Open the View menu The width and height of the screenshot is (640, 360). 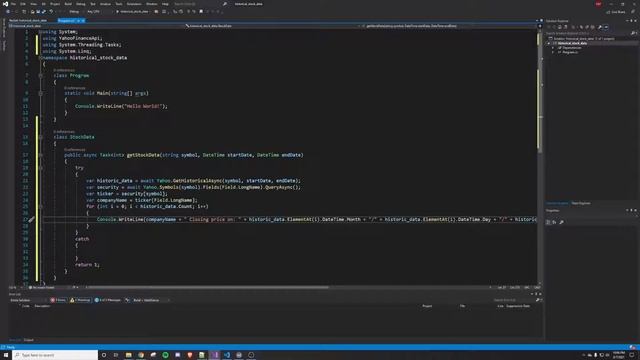[x=33, y=4]
